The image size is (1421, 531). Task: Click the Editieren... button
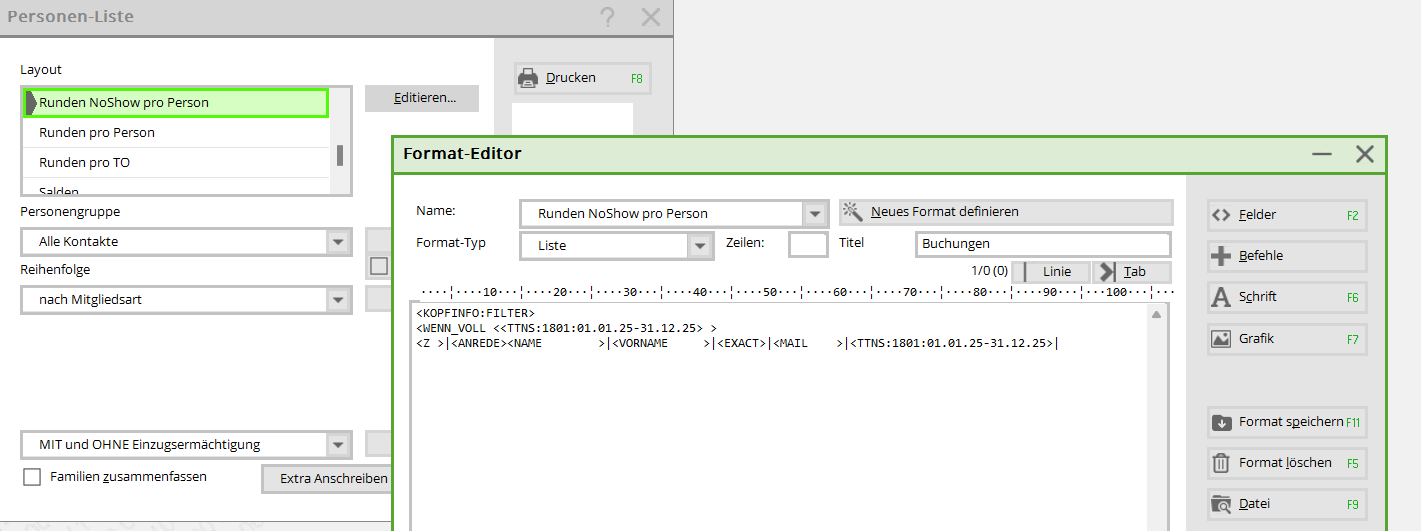(422, 98)
